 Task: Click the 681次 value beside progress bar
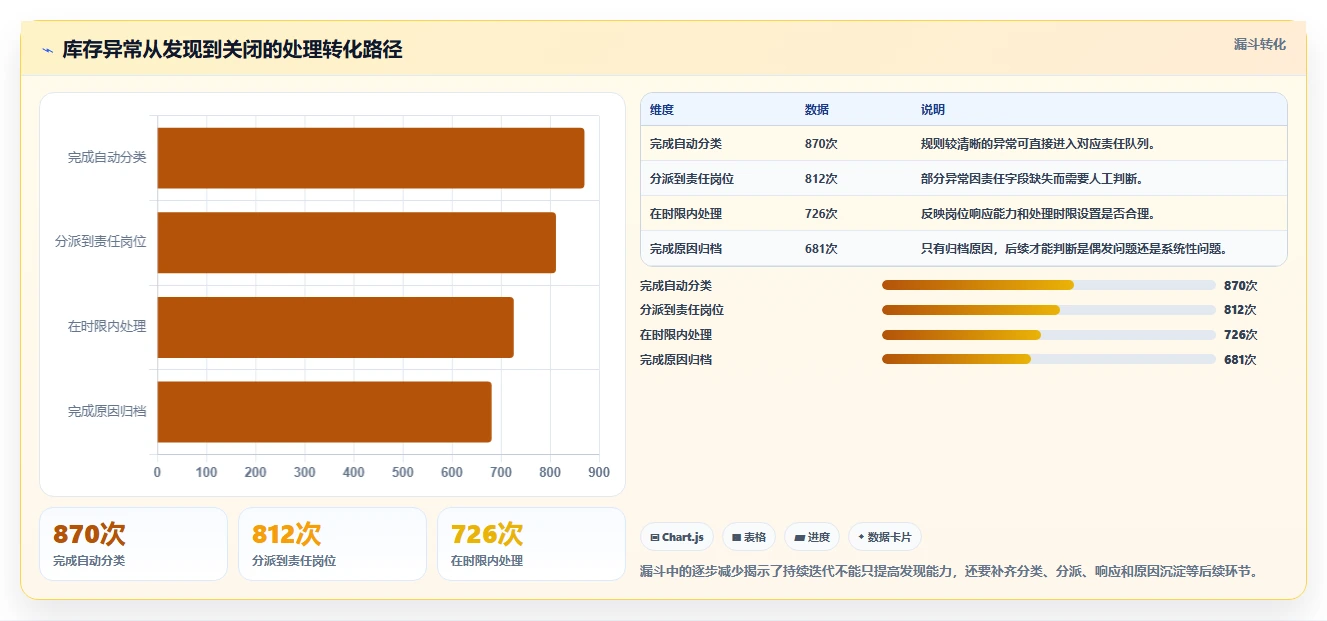point(1240,360)
